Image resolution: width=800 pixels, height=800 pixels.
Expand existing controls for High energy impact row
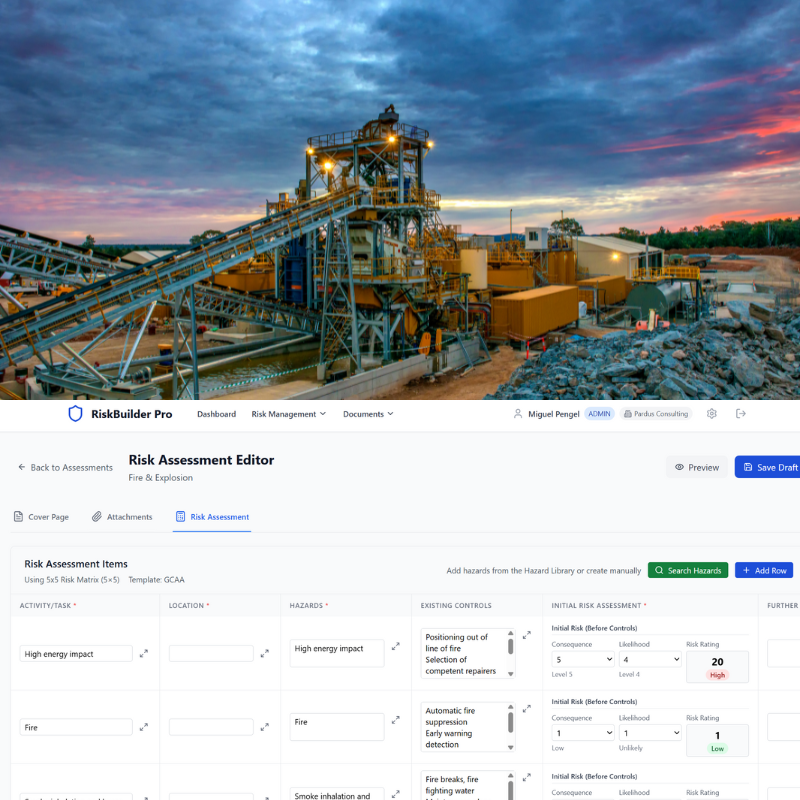coord(527,635)
